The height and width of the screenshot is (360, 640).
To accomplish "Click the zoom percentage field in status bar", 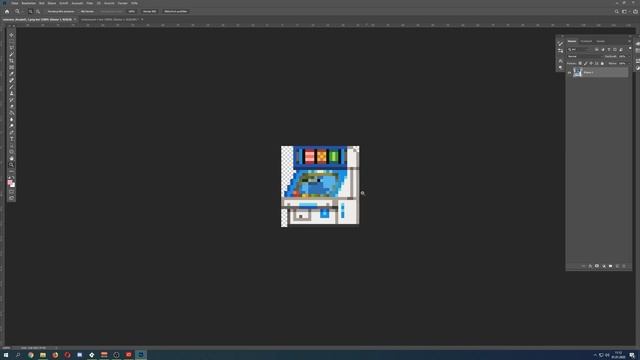I will tap(6, 348).
